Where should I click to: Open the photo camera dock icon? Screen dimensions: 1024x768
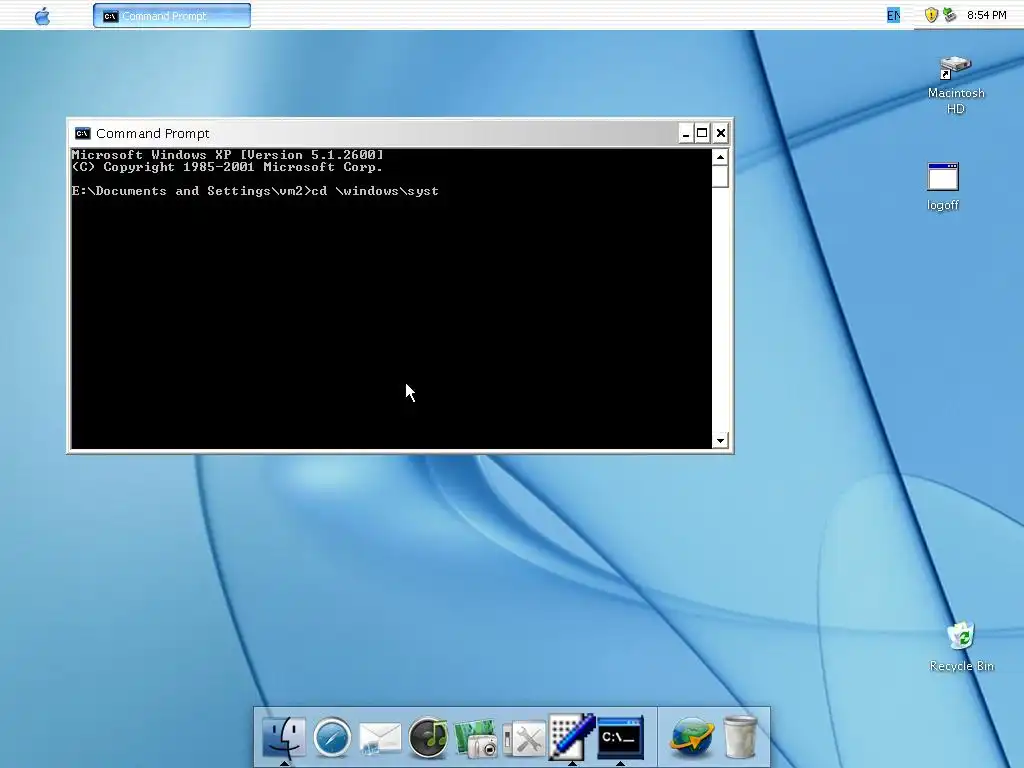click(476, 739)
